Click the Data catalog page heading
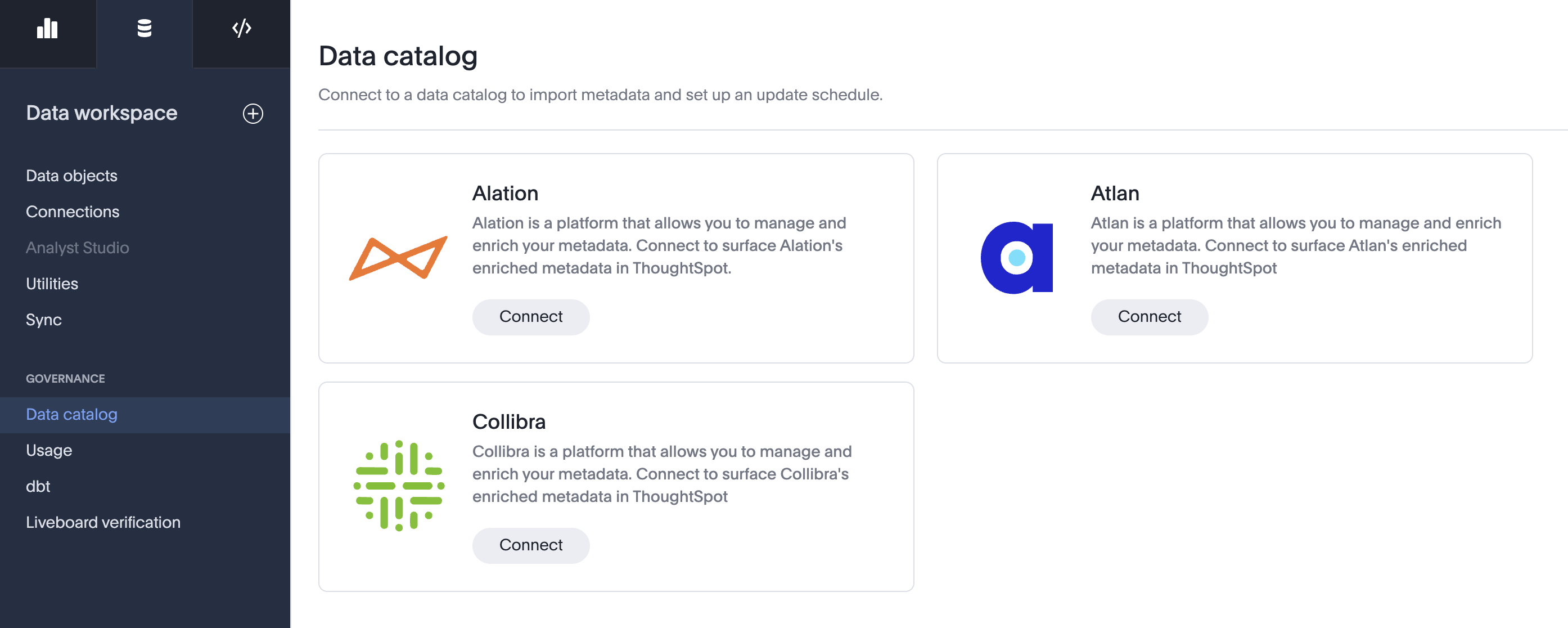The width and height of the screenshot is (1568, 628). pyautogui.click(x=398, y=56)
